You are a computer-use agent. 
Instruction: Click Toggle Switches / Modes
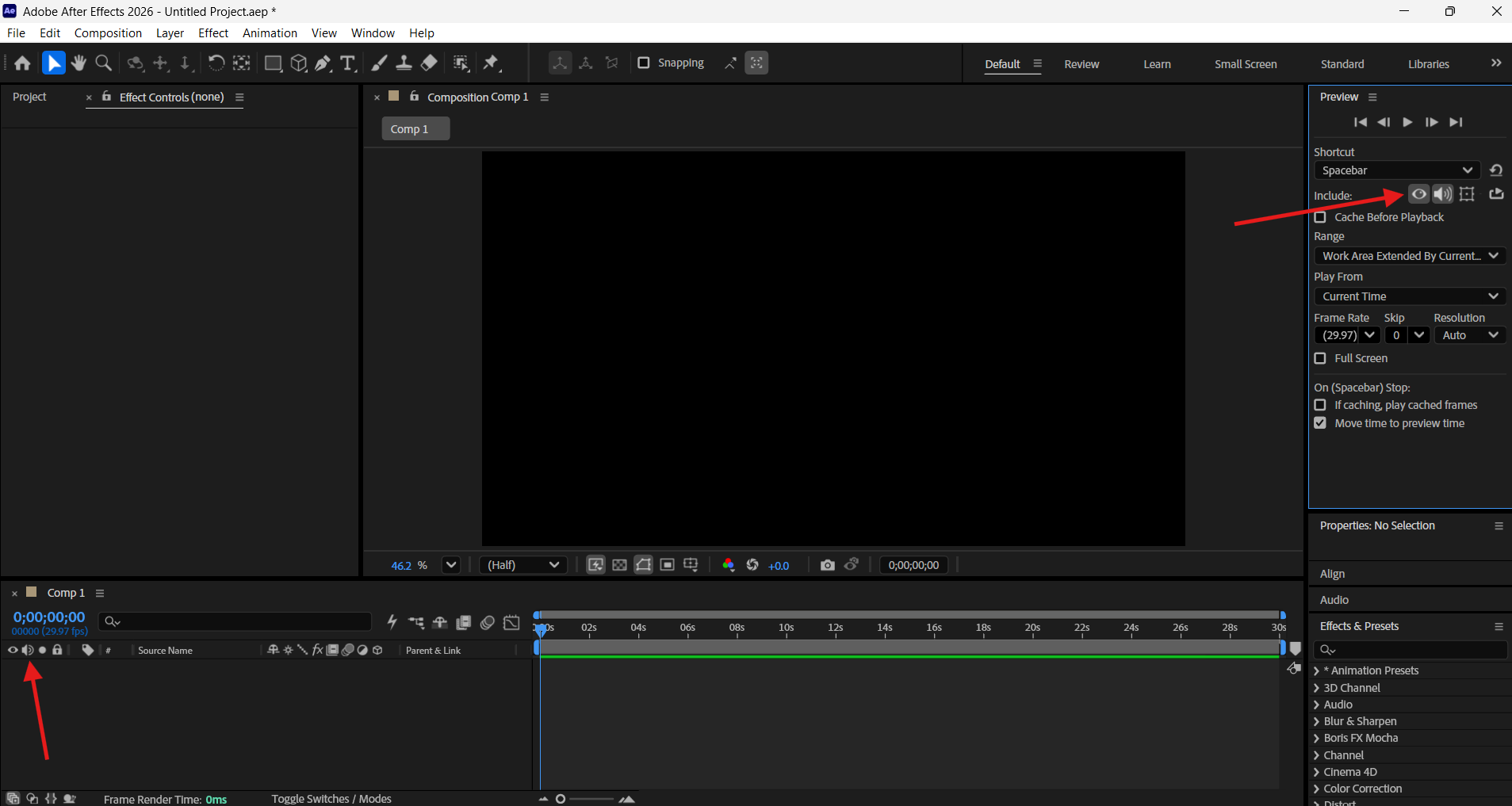[331, 799]
